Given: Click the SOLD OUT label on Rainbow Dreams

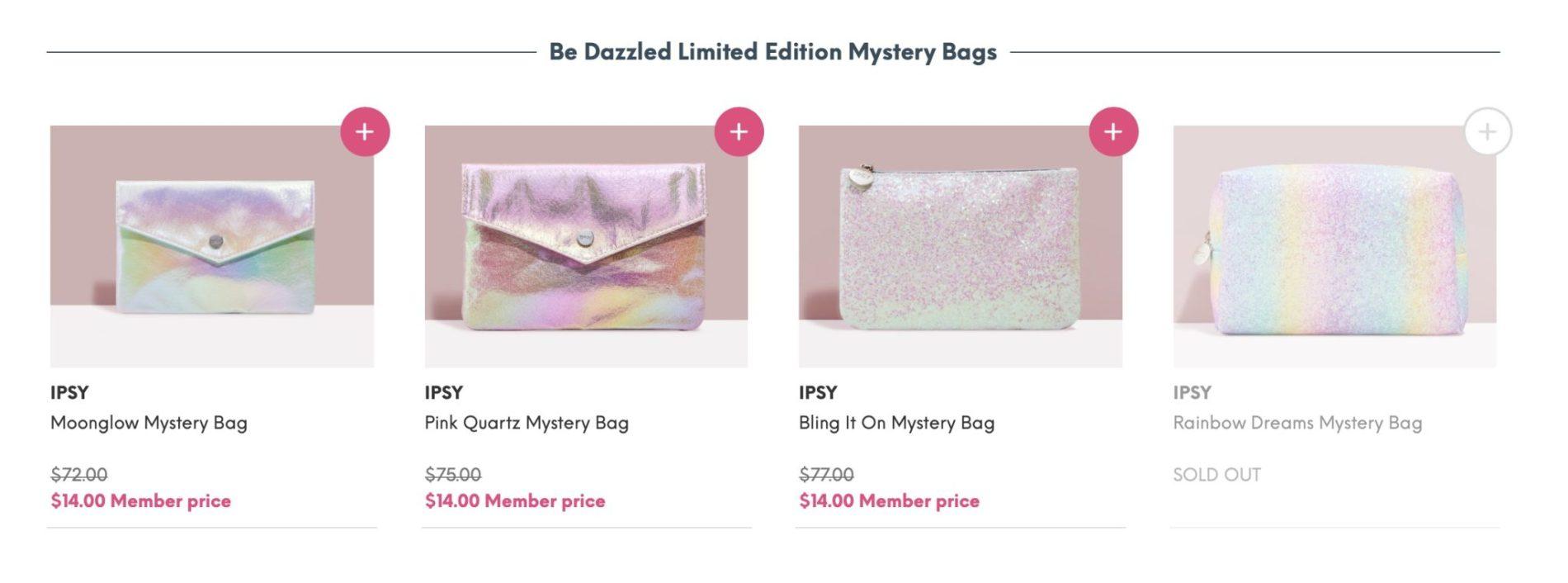Looking at the screenshot, I should pos(1216,475).
